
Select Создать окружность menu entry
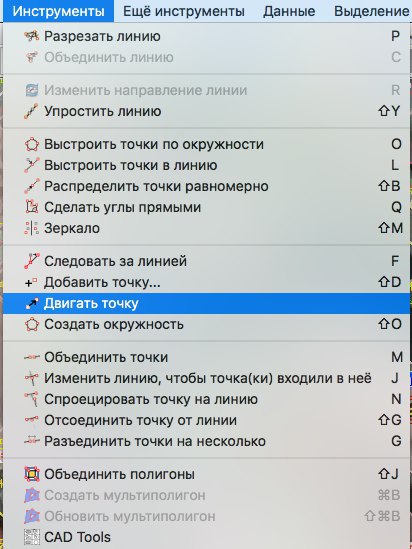point(207,324)
